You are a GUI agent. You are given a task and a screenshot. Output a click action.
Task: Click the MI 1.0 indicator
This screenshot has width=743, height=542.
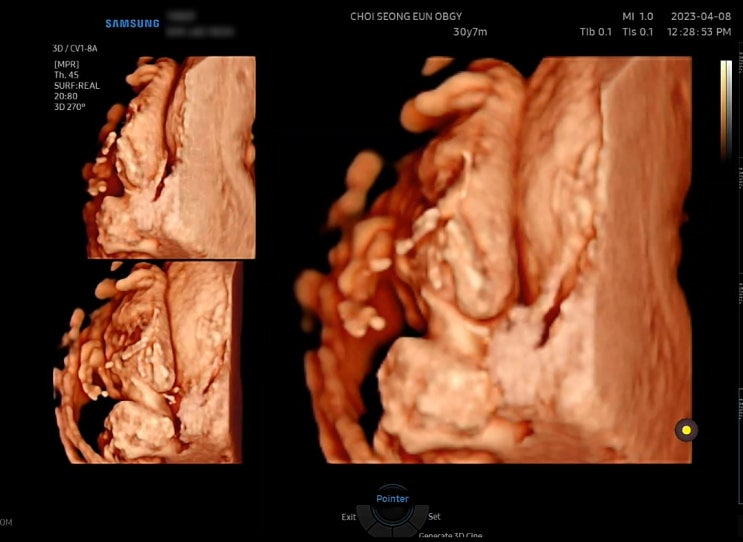(x=638, y=17)
